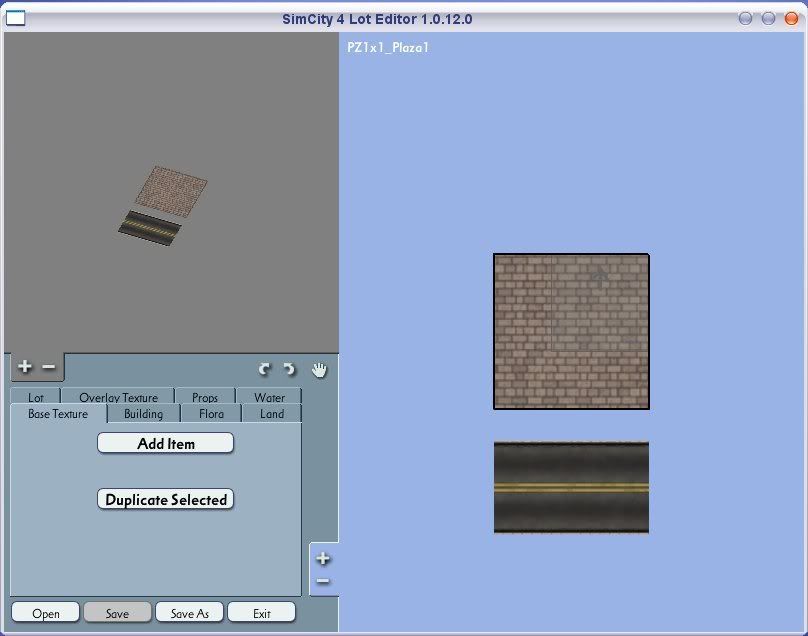Exit the Lot Editor with Exit button
The width and height of the screenshot is (808, 636).
pyautogui.click(x=262, y=613)
